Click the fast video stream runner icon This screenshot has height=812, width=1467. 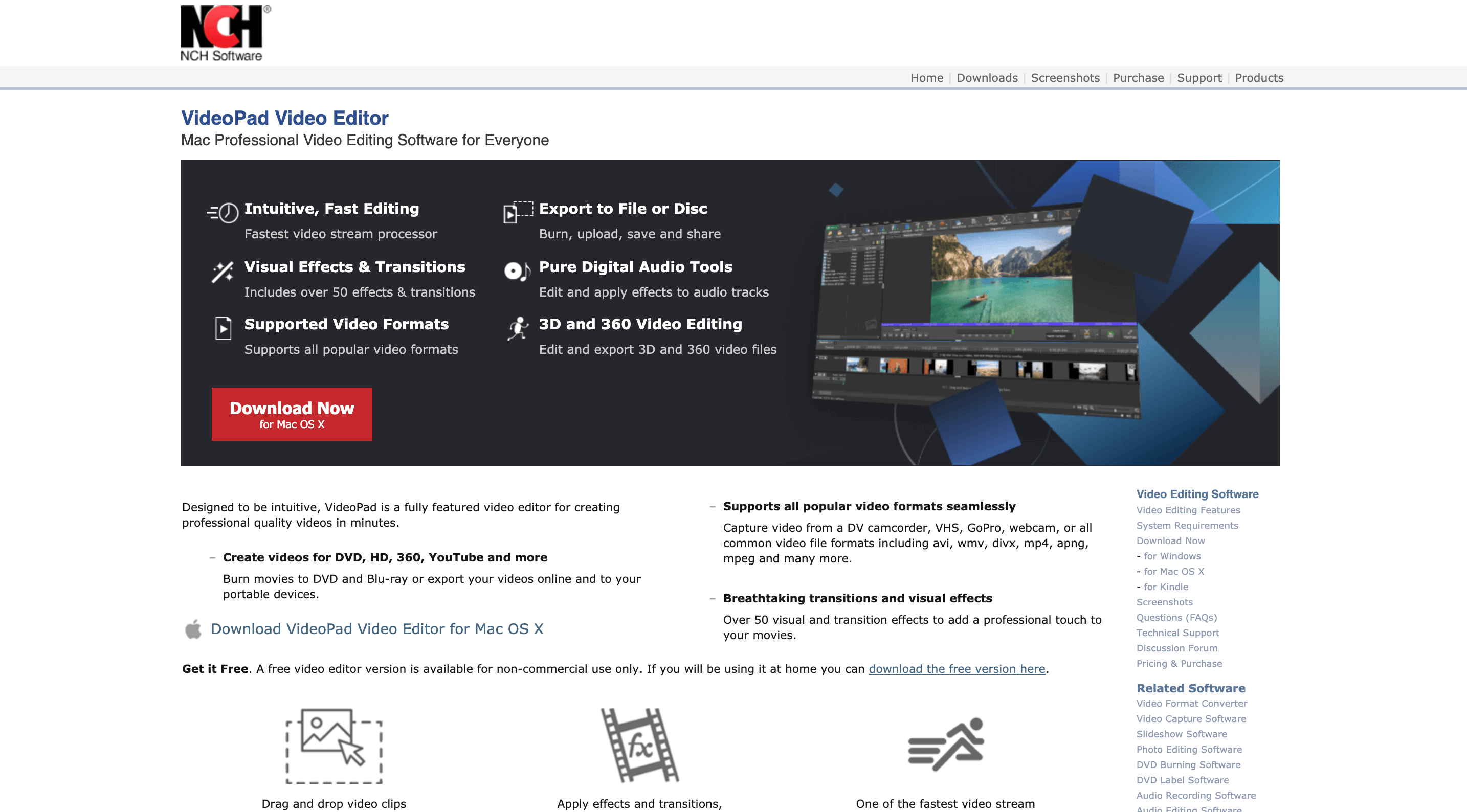(946, 744)
